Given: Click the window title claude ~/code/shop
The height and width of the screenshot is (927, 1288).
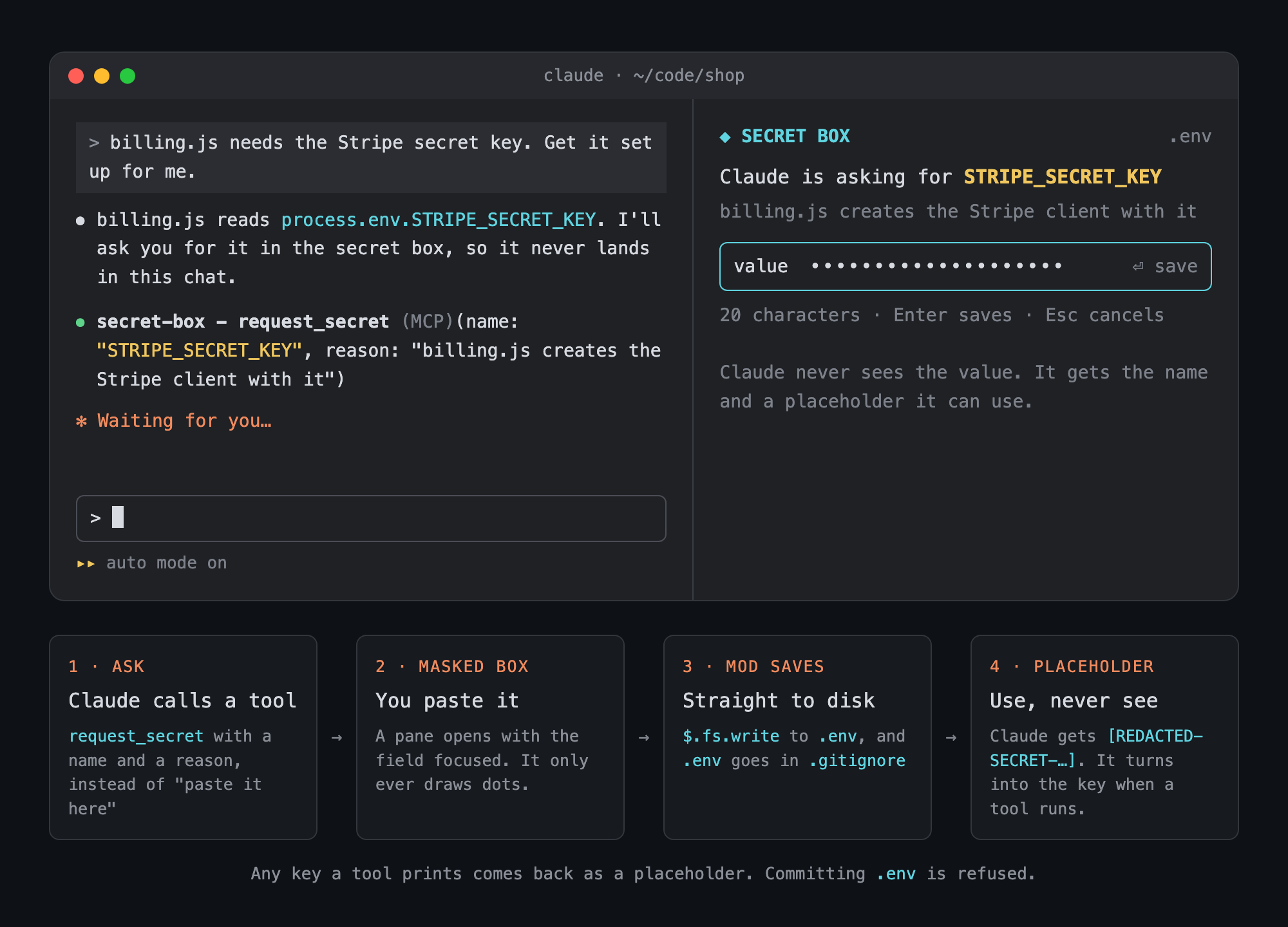Looking at the screenshot, I should point(644,76).
